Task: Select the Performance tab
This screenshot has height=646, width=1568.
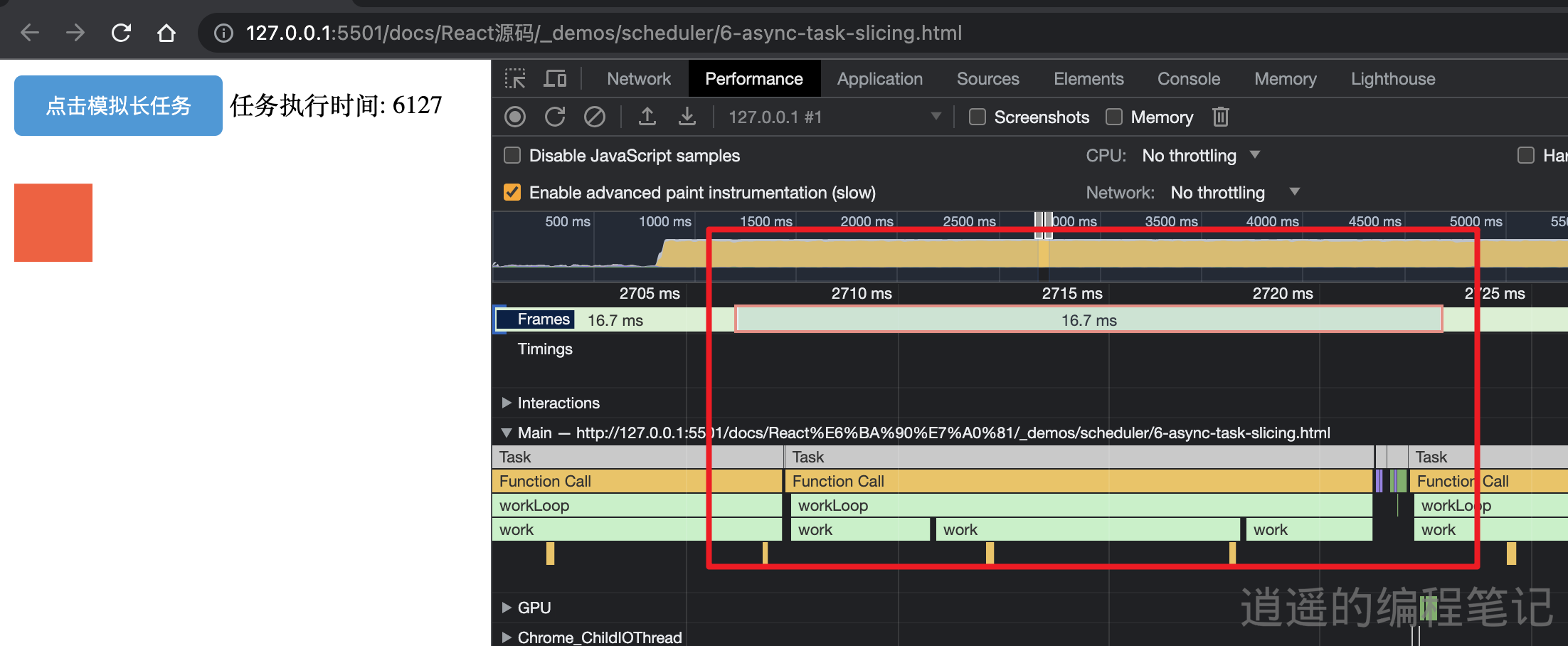Action: (754, 79)
